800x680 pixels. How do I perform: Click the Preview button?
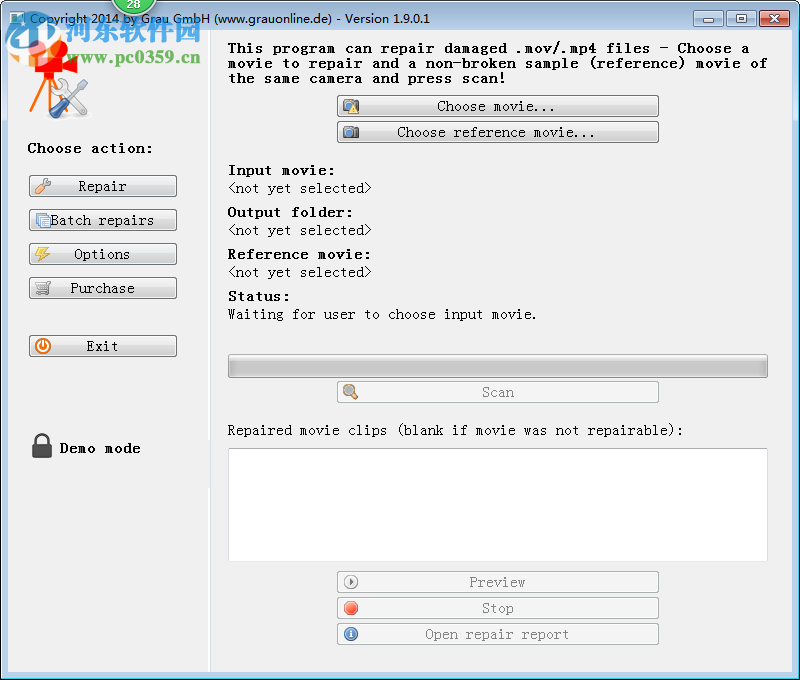[497, 582]
